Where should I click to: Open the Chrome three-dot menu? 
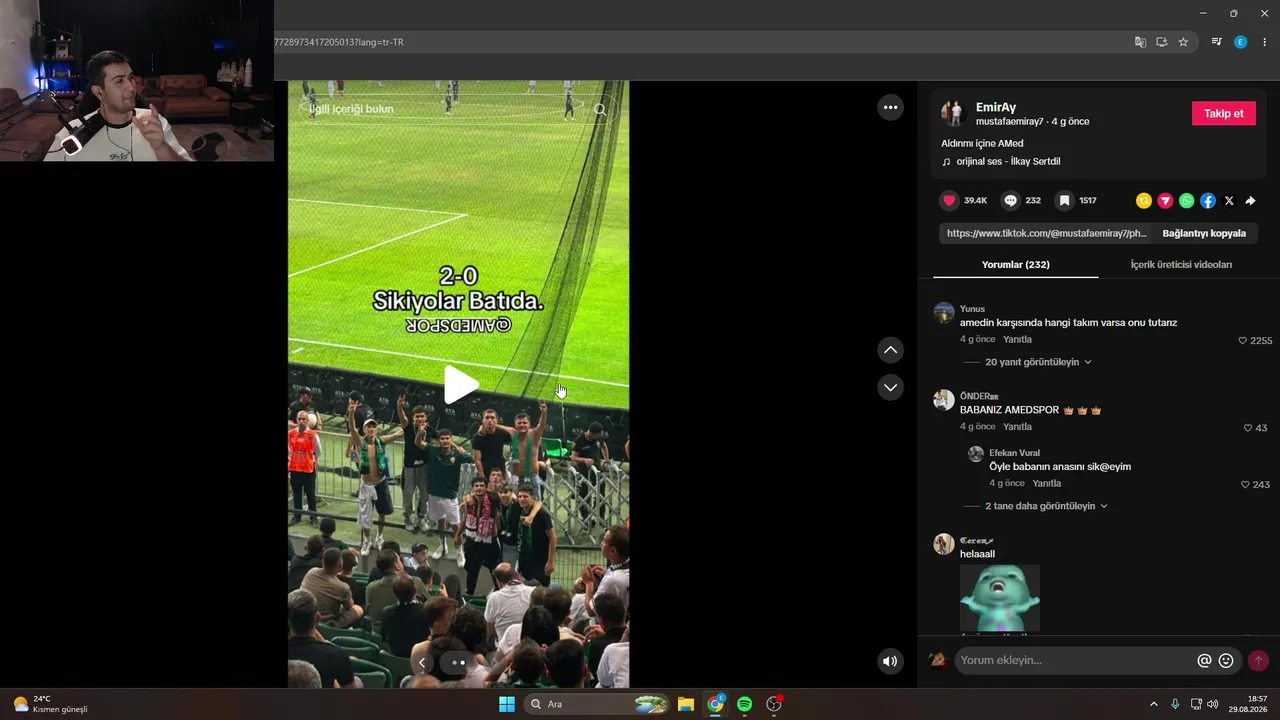tap(1265, 42)
